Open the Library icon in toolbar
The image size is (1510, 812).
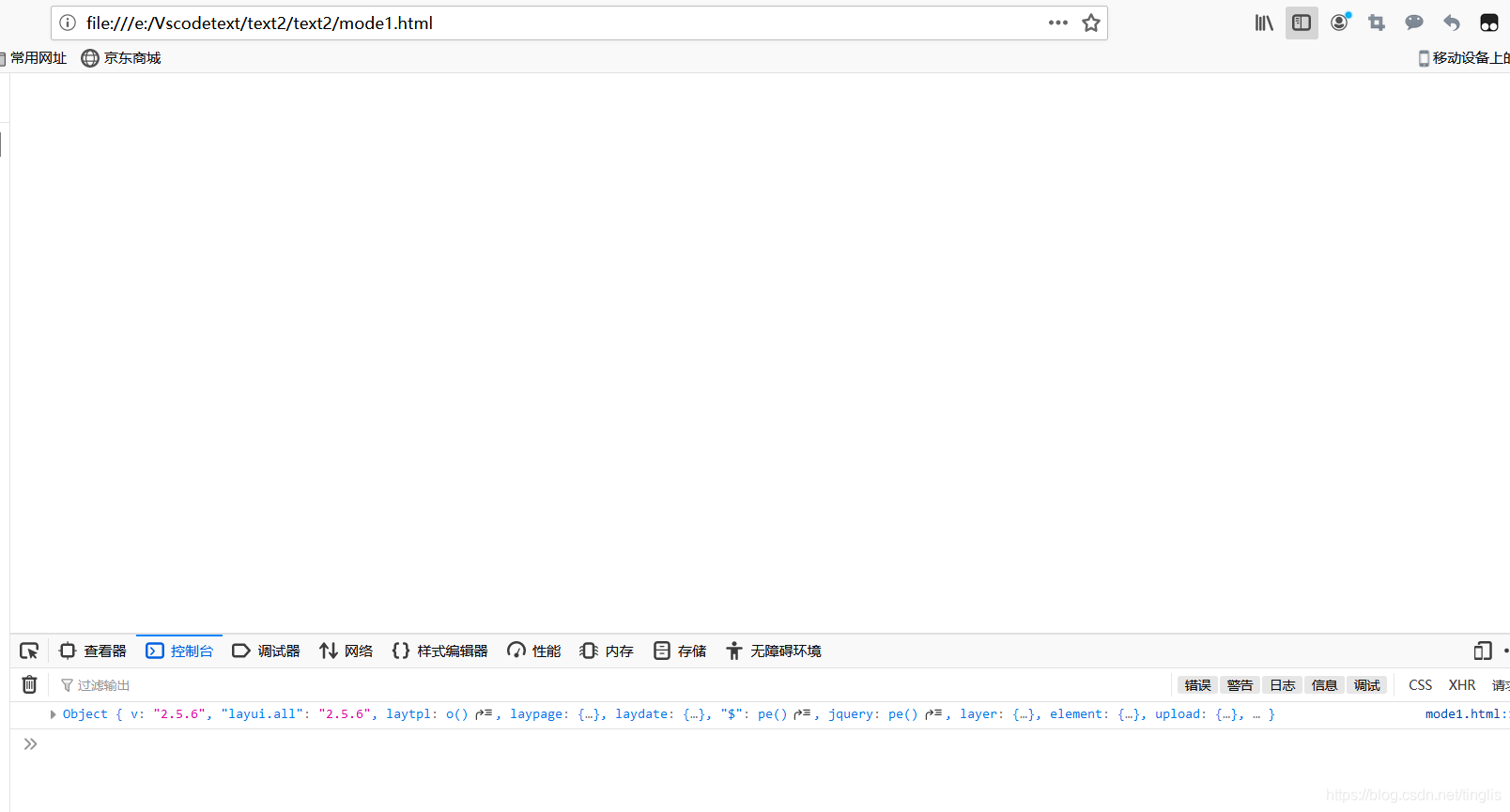pyautogui.click(x=1264, y=23)
